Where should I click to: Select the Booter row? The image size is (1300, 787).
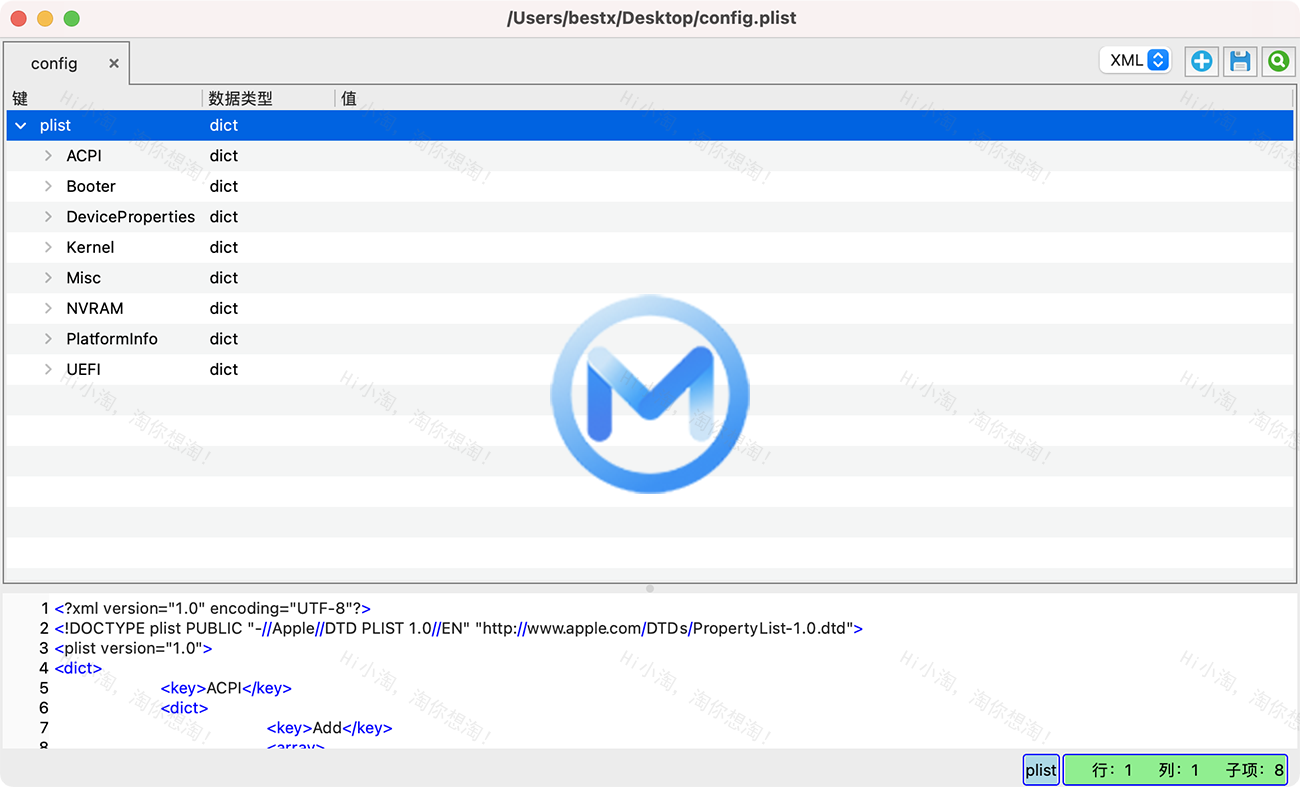pos(91,186)
